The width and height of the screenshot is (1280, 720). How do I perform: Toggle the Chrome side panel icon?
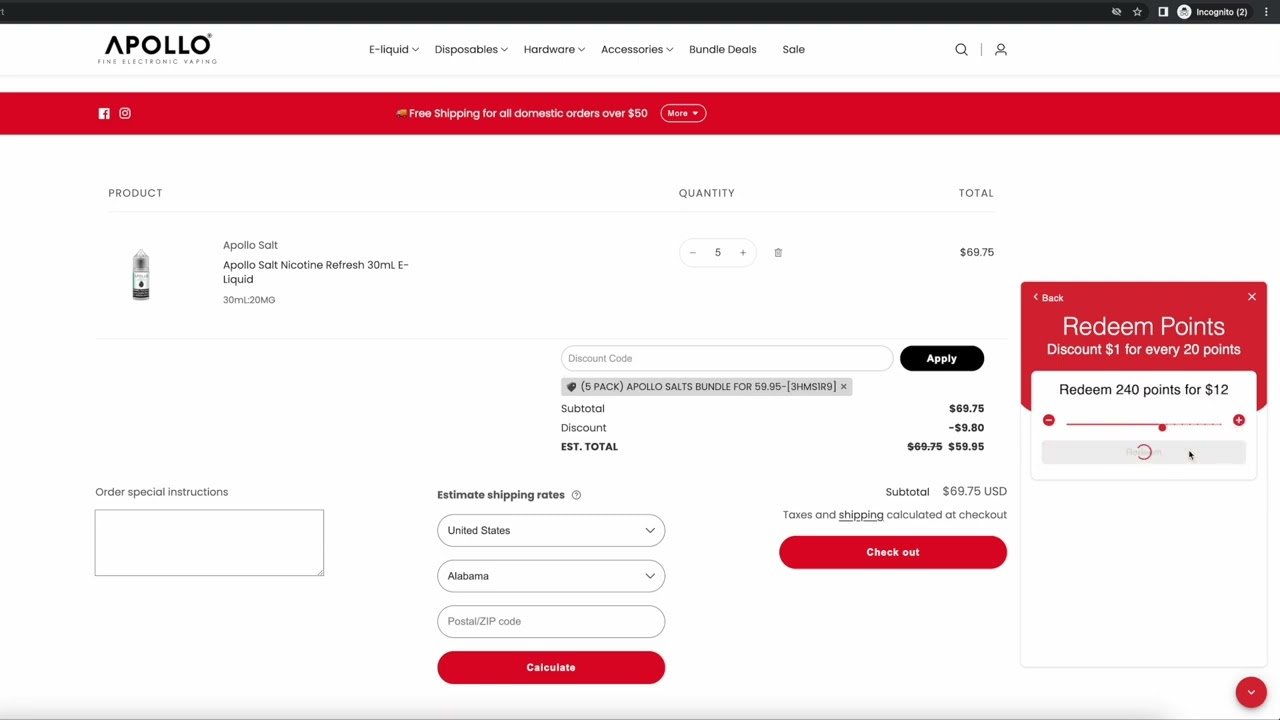pos(1163,12)
